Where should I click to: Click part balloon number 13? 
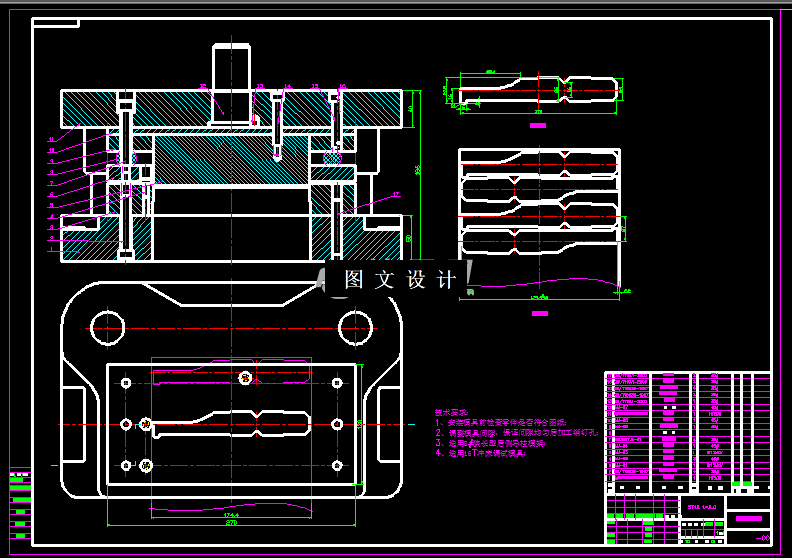260,87
